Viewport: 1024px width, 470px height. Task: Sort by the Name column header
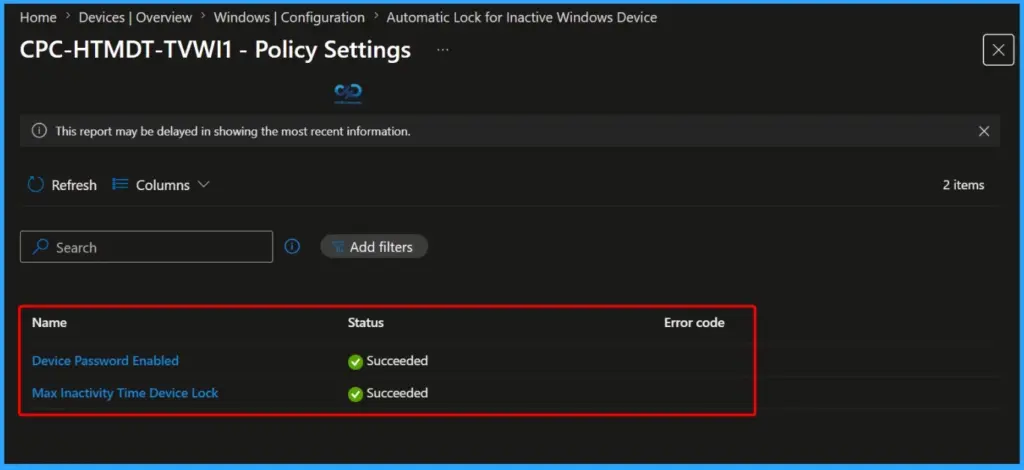50,322
